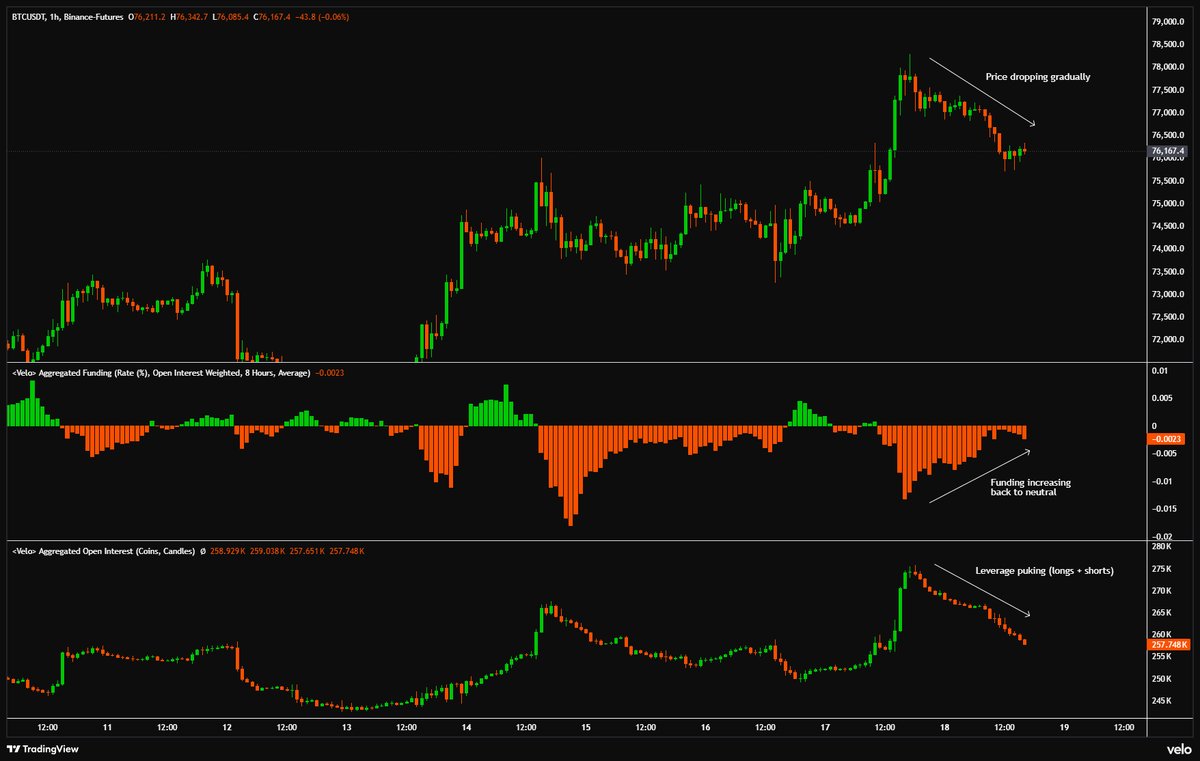Viewport: 1200px width, 761px height.
Task: Click the 257.748K open interest value tag
Action: [x=1169, y=646]
